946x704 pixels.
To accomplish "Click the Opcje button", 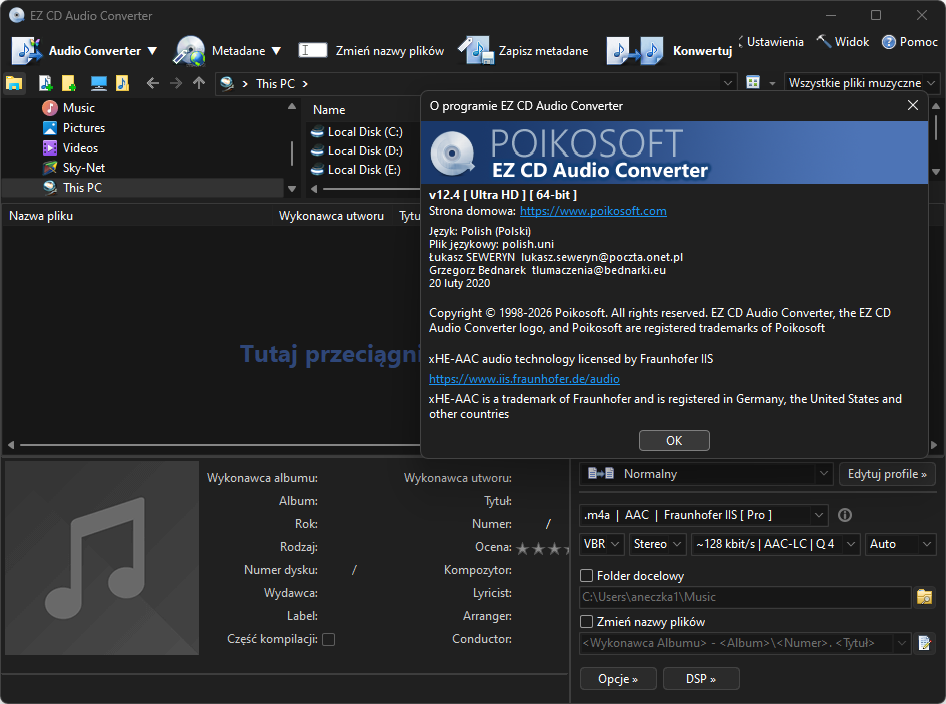I will tap(618, 679).
